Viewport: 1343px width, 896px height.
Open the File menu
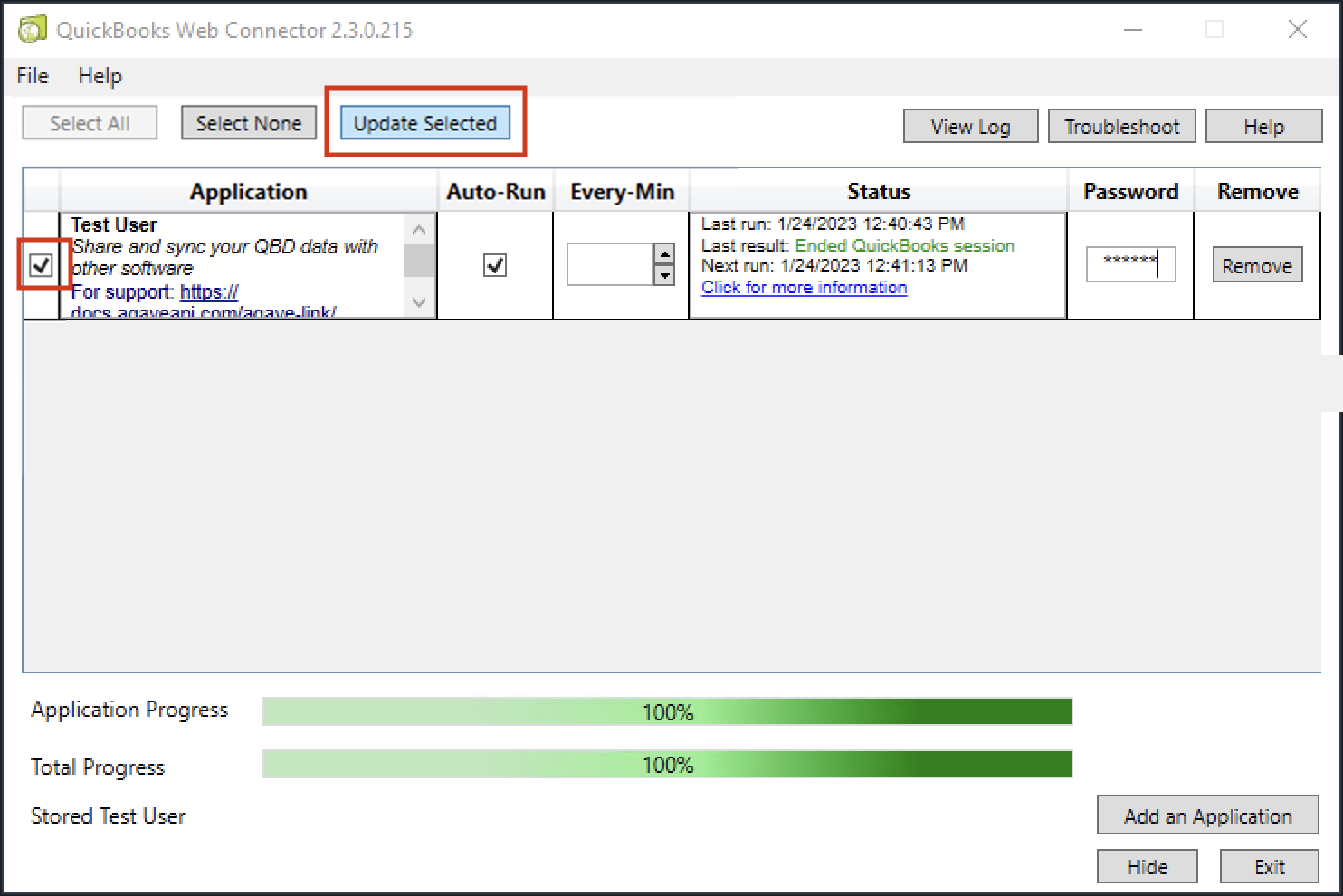coord(33,76)
